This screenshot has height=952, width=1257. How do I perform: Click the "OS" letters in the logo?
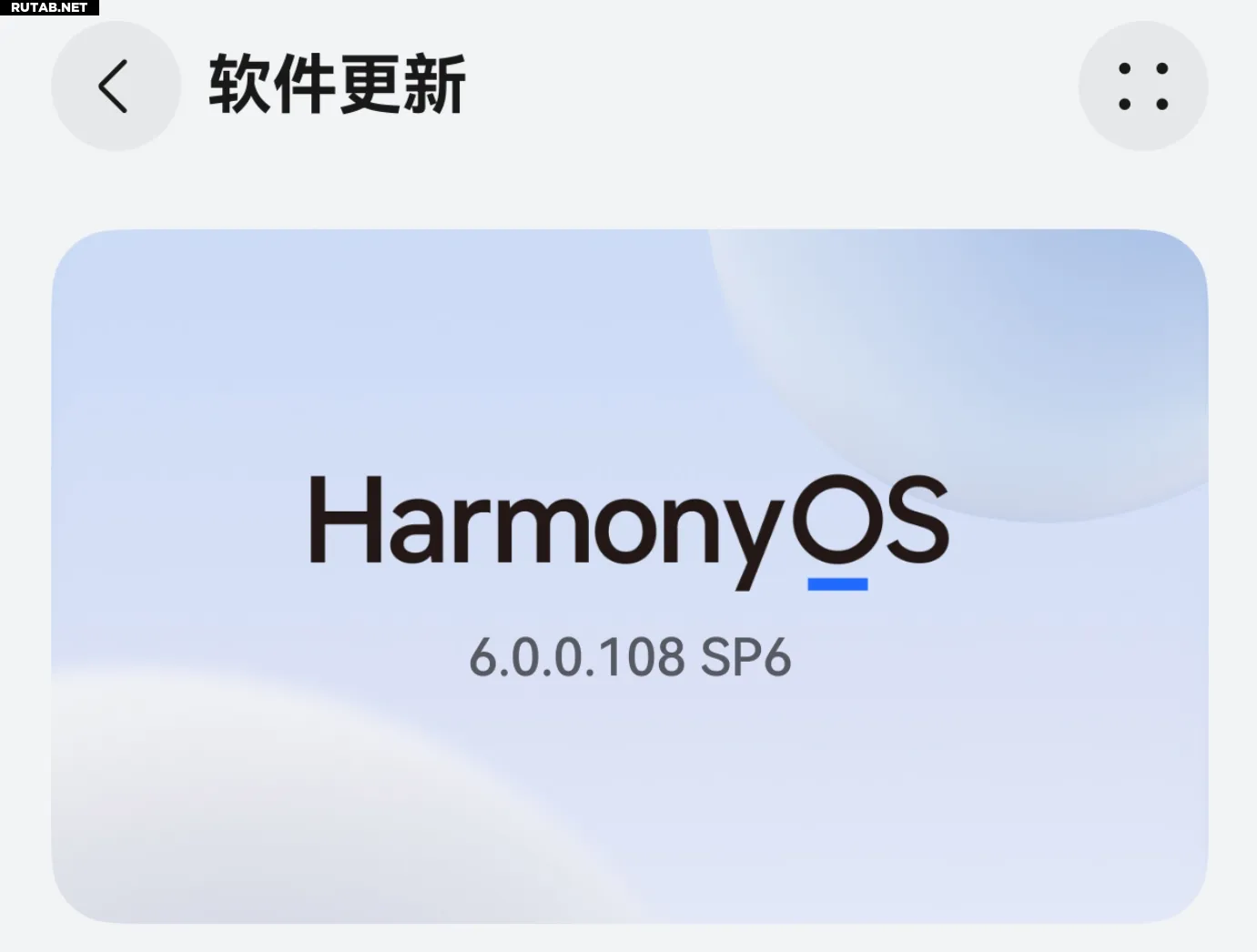pyautogui.click(x=871, y=519)
